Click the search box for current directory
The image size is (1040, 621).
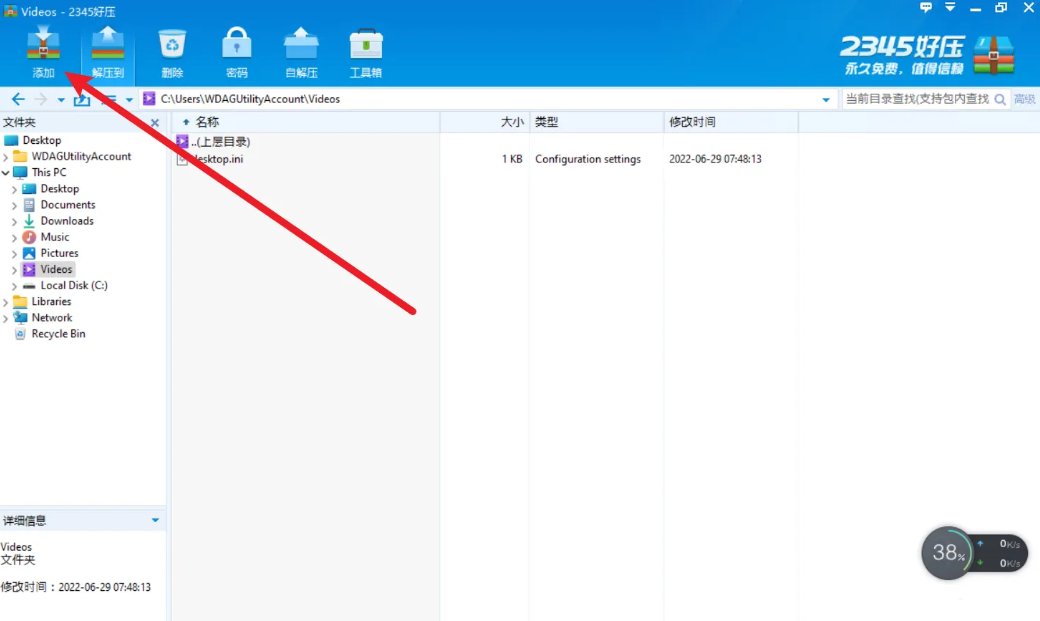[916, 99]
